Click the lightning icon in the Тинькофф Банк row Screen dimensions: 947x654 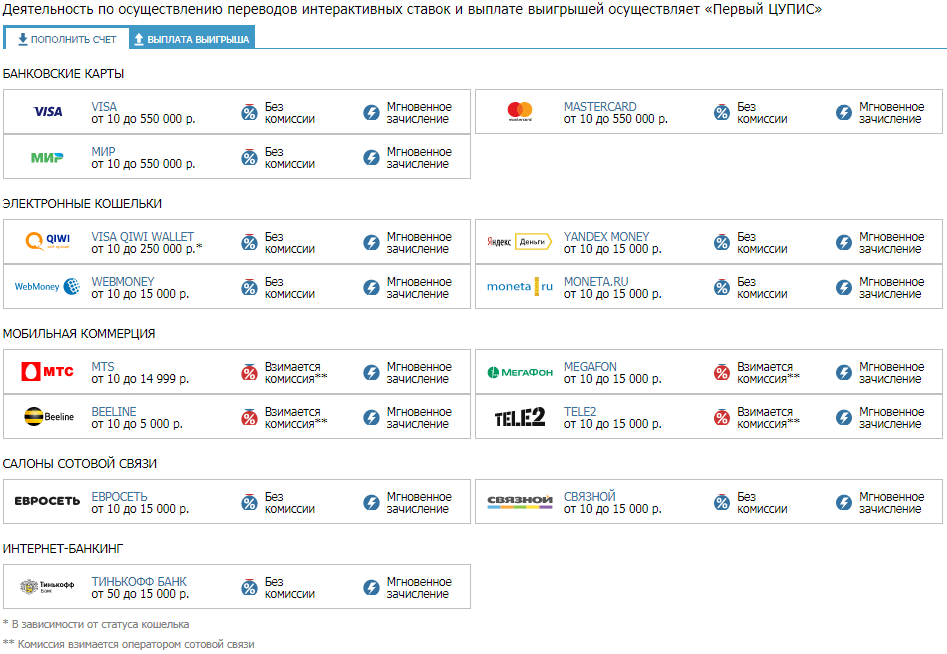pyautogui.click(x=371, y=588)
